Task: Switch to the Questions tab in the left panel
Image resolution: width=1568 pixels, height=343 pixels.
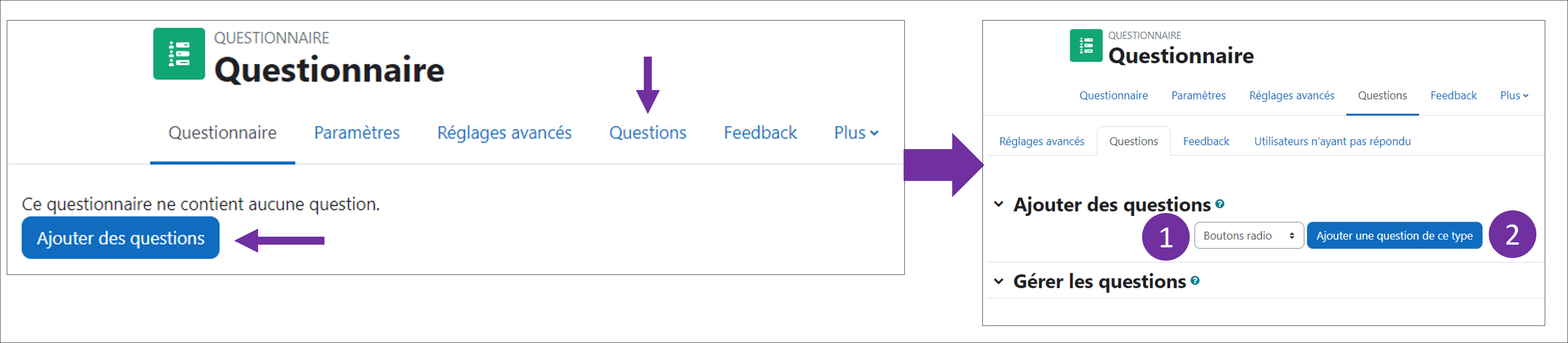Action: pos(647,132)
